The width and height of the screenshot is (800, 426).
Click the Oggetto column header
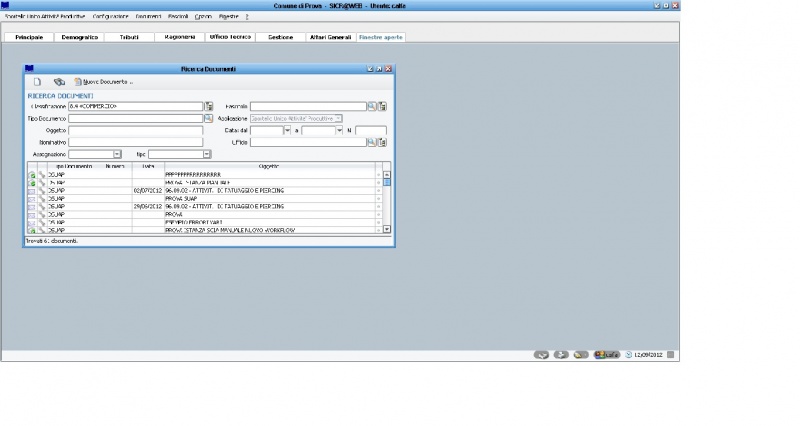[269, 166]
